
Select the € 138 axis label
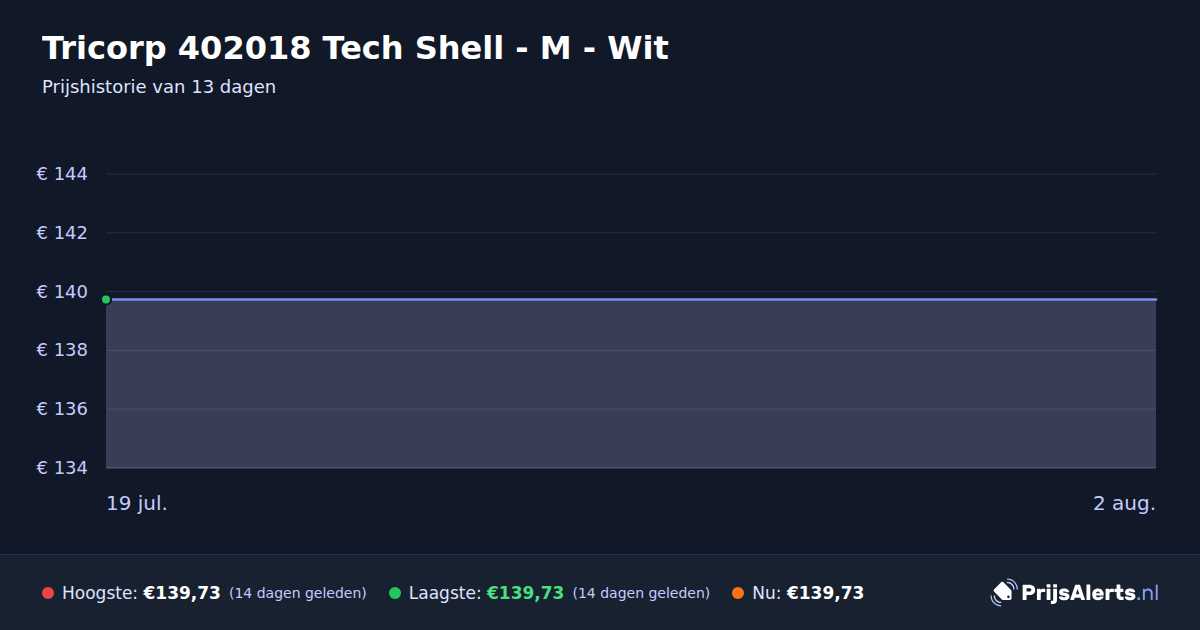(x=62, y=350)
